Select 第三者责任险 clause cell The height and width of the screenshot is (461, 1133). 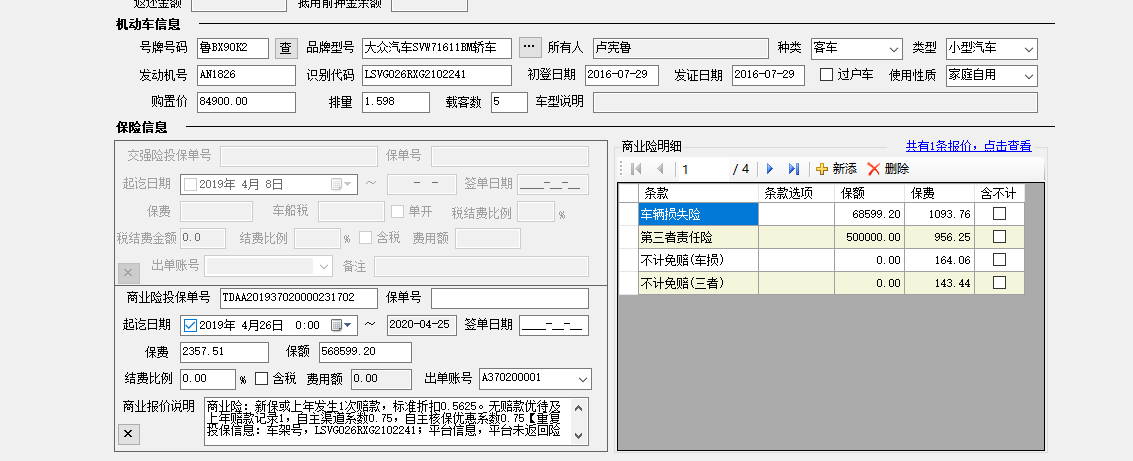(699, 237)
